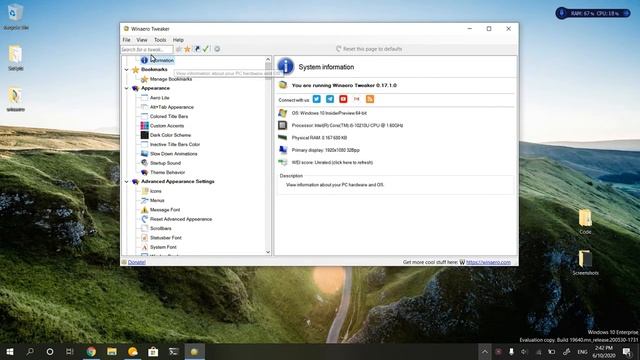Open the File menu

click(127, 40)
